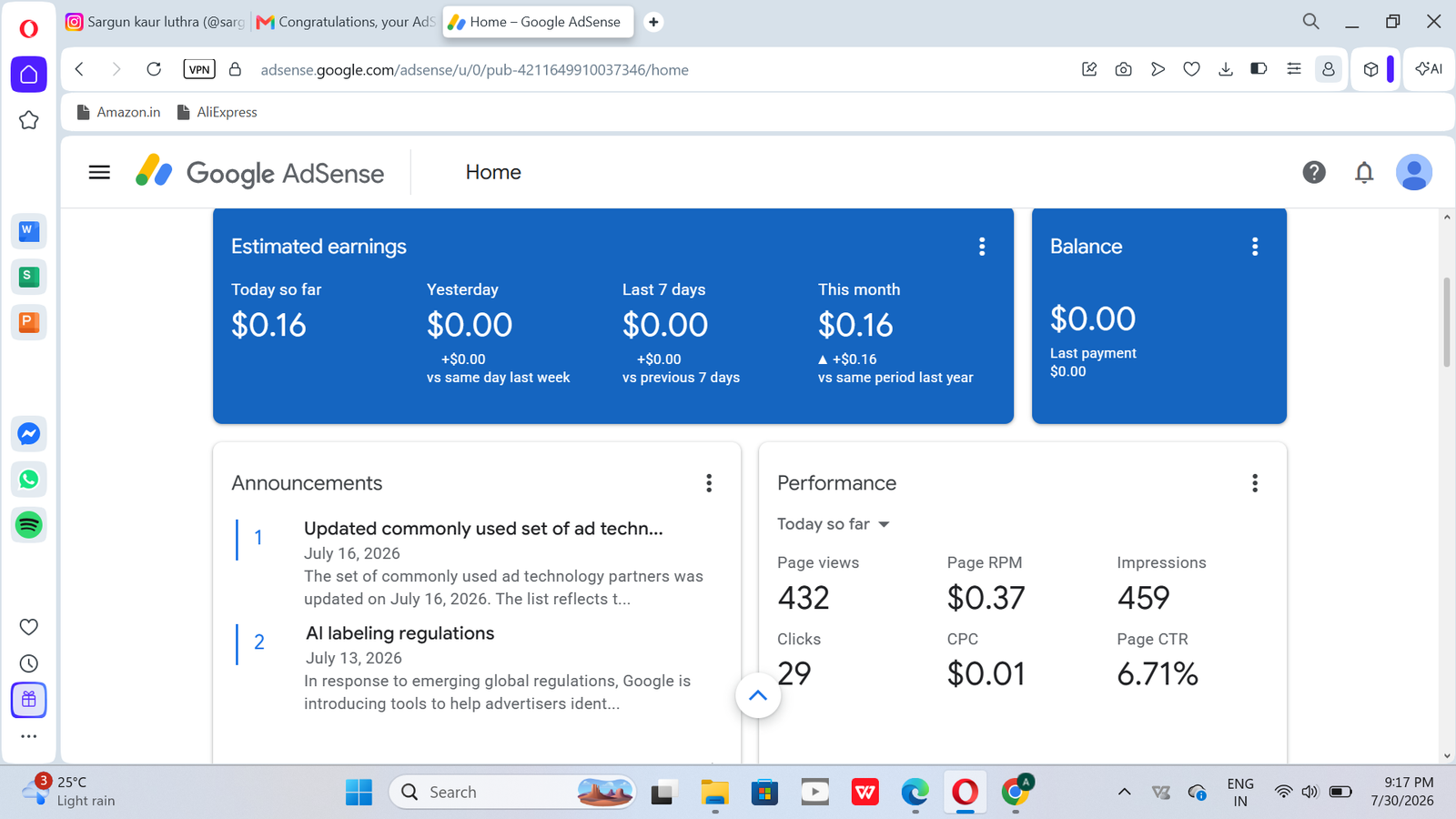Toggle the Opera VPN badge
Viewport: 1456px width, 819px height.
point(199,69)
